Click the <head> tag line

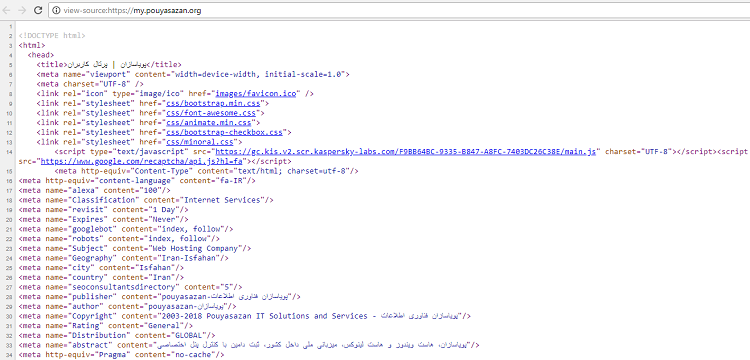coord(41,55)
